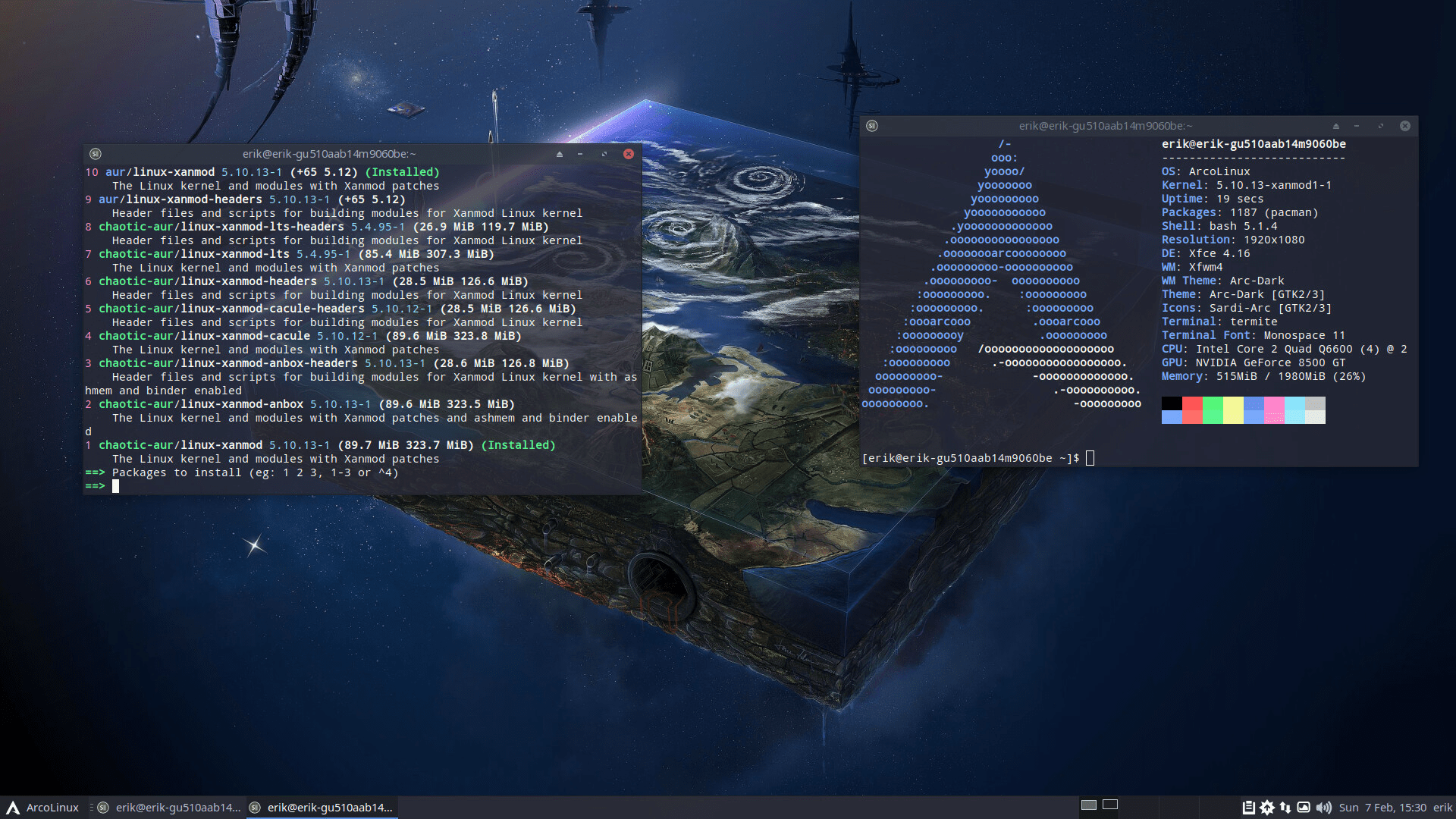Image resolution: width=1456 pixels, height=819 pixels.
Task: Click the package-list terminal title bar text
Action: point(329,154)
